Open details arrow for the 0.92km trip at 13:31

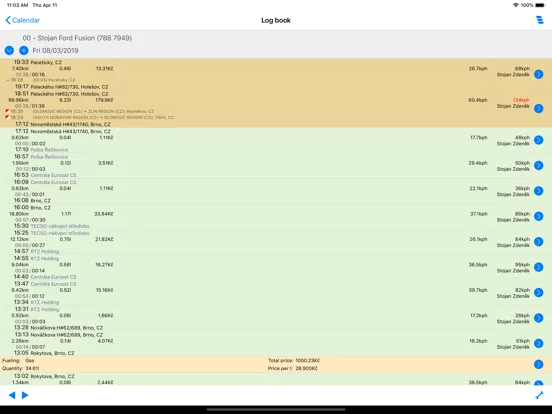point(539,318)
